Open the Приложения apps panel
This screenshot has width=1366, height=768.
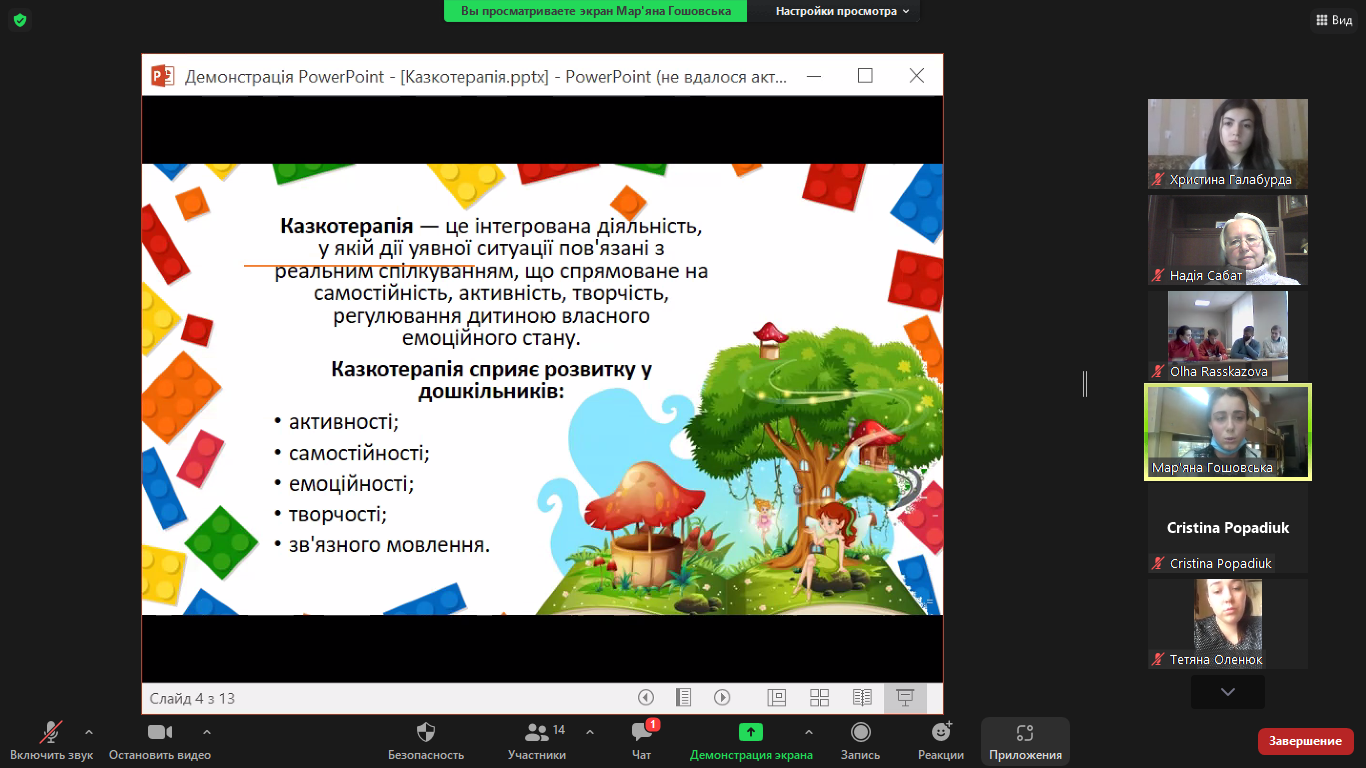[x=1025, y=740]
